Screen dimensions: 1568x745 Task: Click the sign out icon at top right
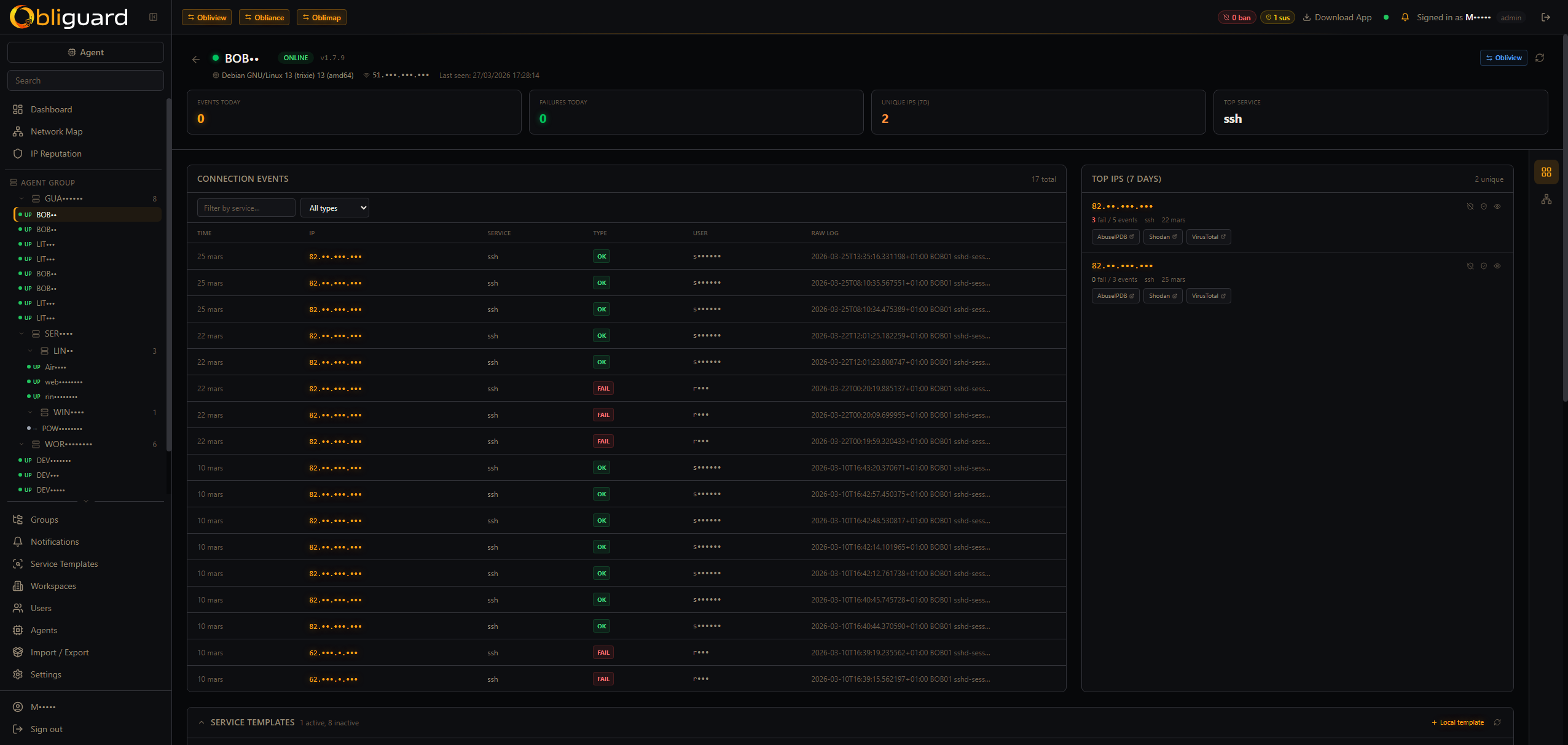pyautogui.click(x=1546, y=17)
